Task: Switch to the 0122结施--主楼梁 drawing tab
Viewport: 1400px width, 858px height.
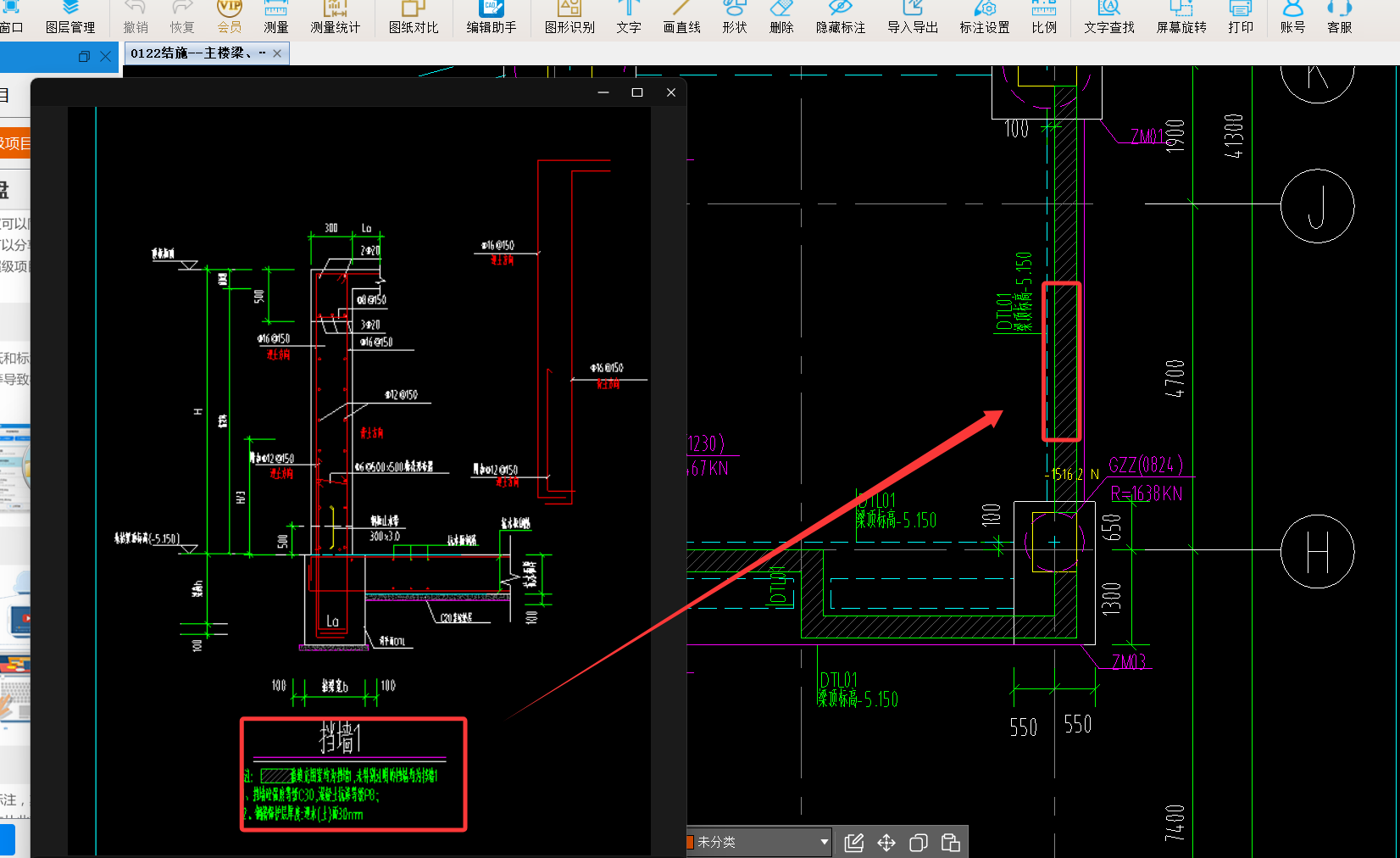Action: pos(198,53)
